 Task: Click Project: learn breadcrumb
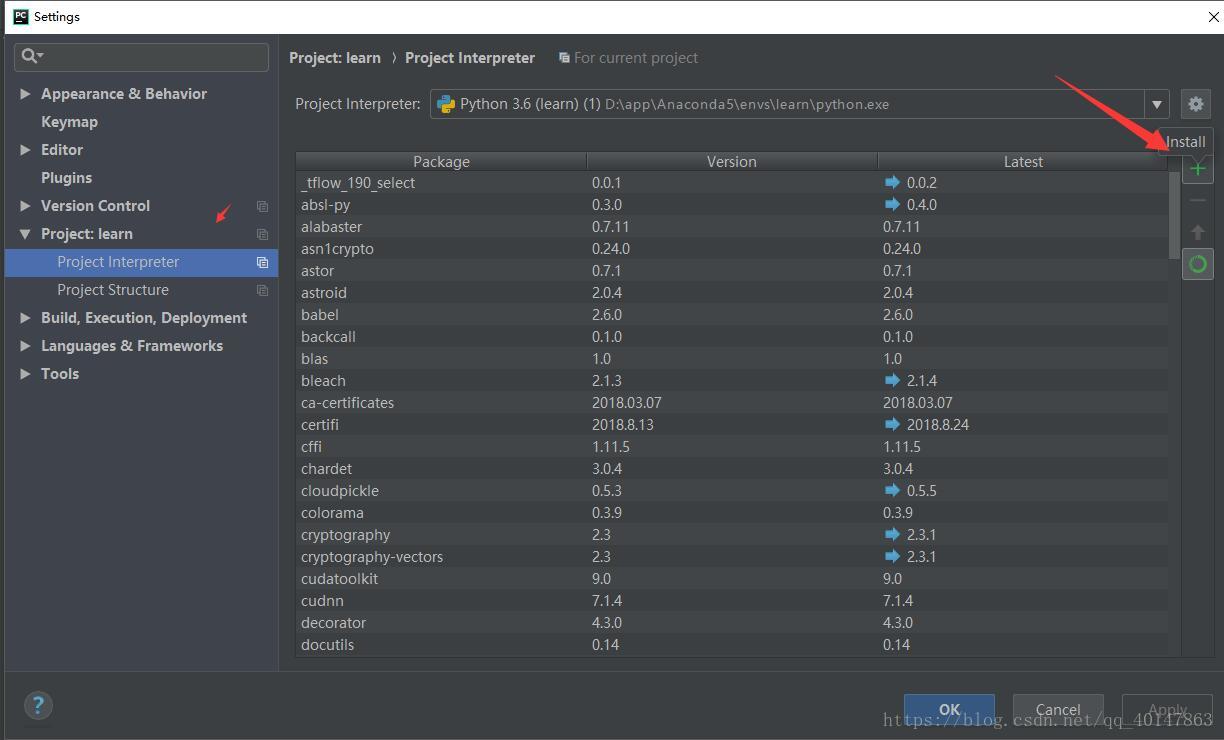(x=335, y=58)
